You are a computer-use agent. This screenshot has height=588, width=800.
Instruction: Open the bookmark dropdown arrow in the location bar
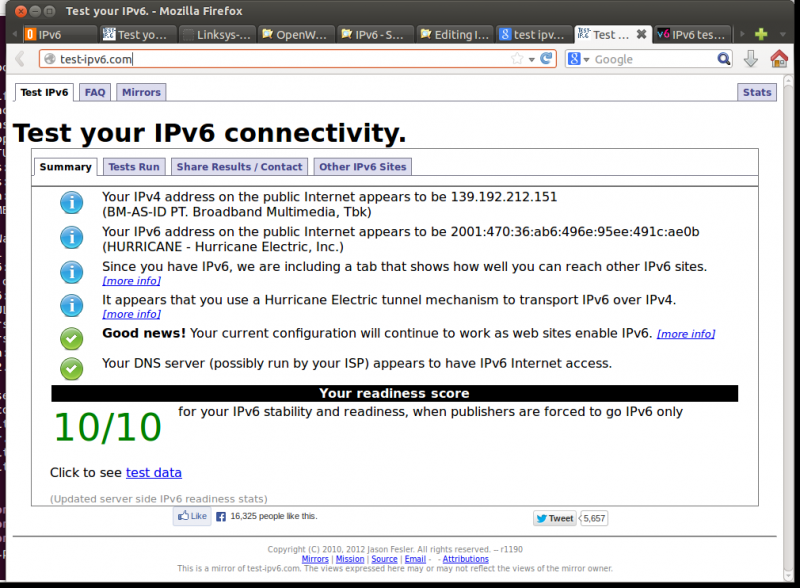[531, 58]
